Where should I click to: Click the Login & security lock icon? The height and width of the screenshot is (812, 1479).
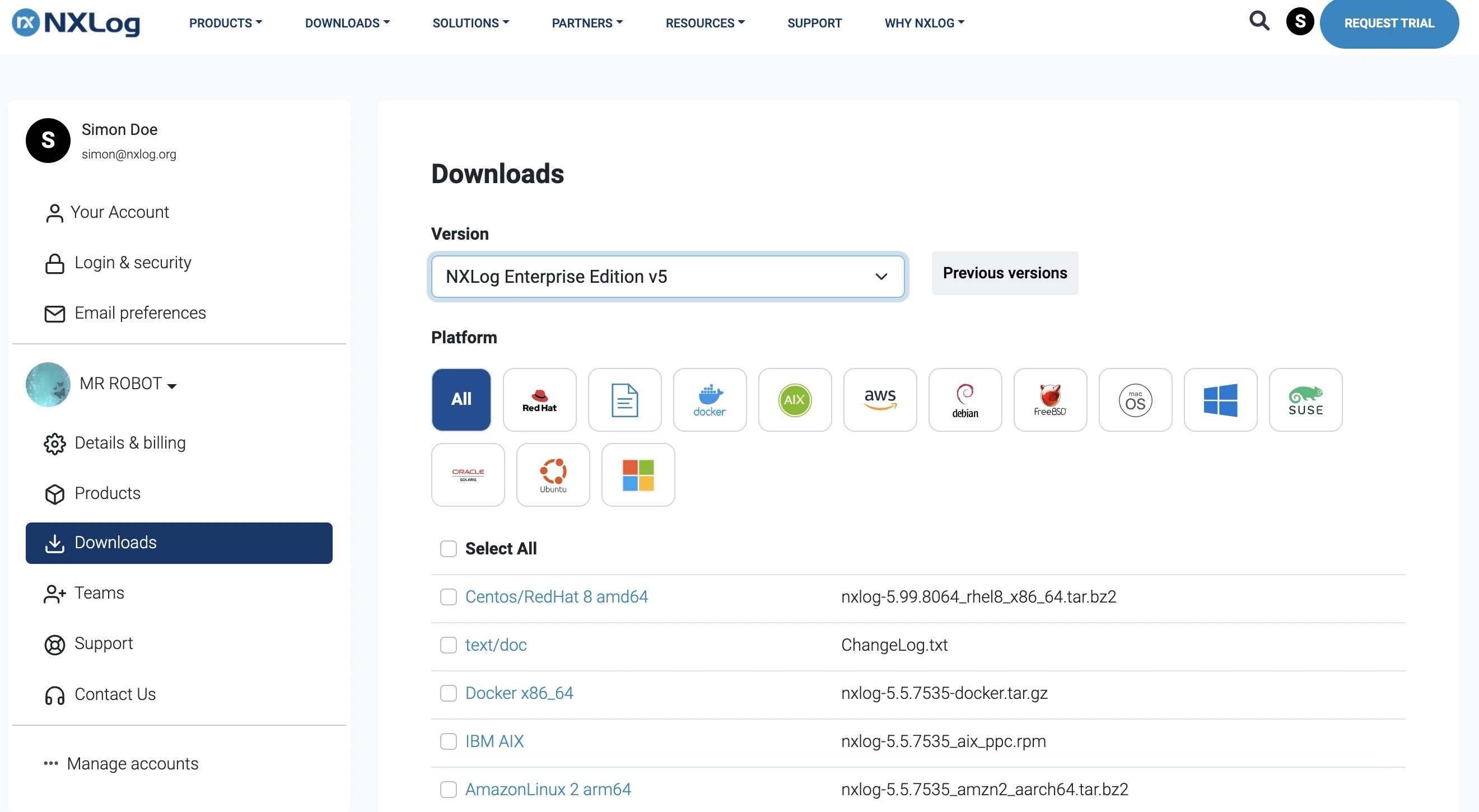[x=54, y=264]
